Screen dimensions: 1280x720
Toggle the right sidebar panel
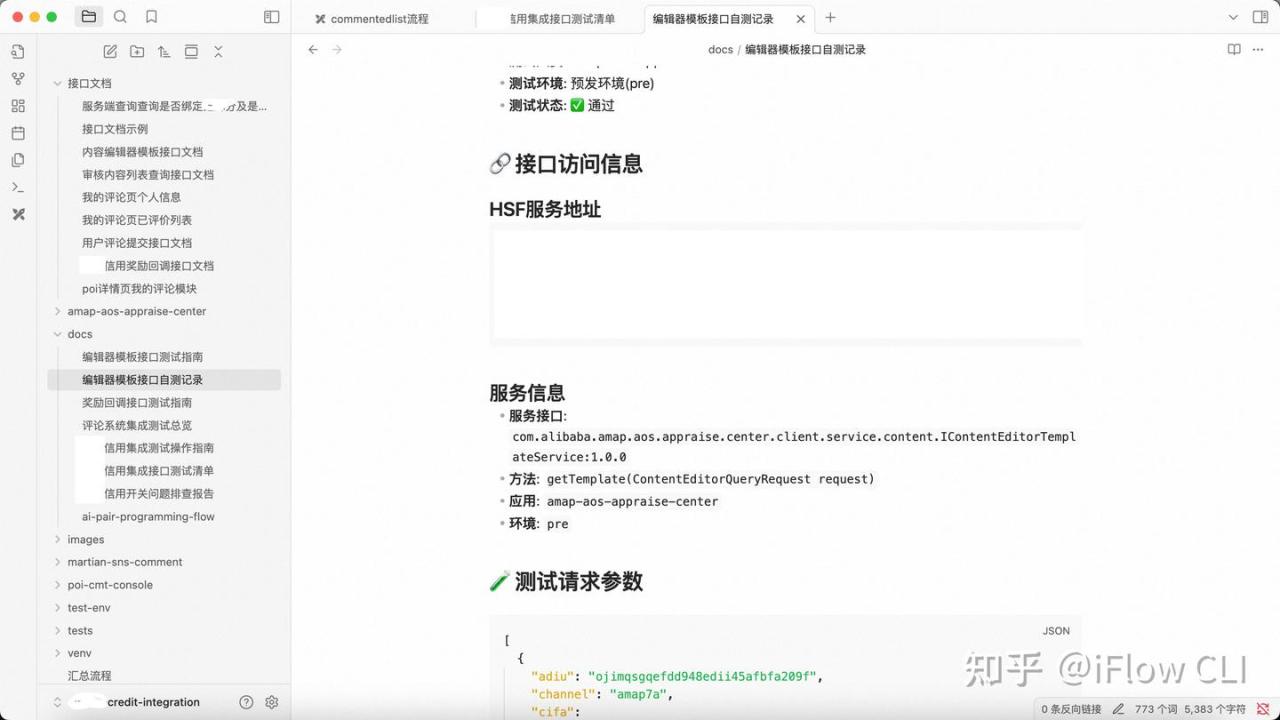pyautogui.click(x=1260, y=17)
